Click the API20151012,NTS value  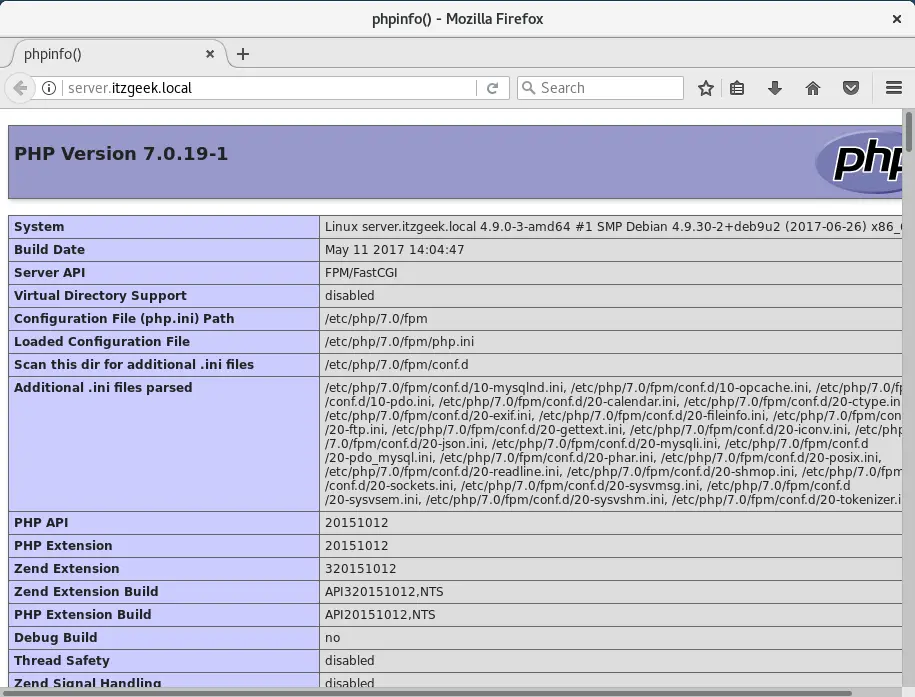380,615
